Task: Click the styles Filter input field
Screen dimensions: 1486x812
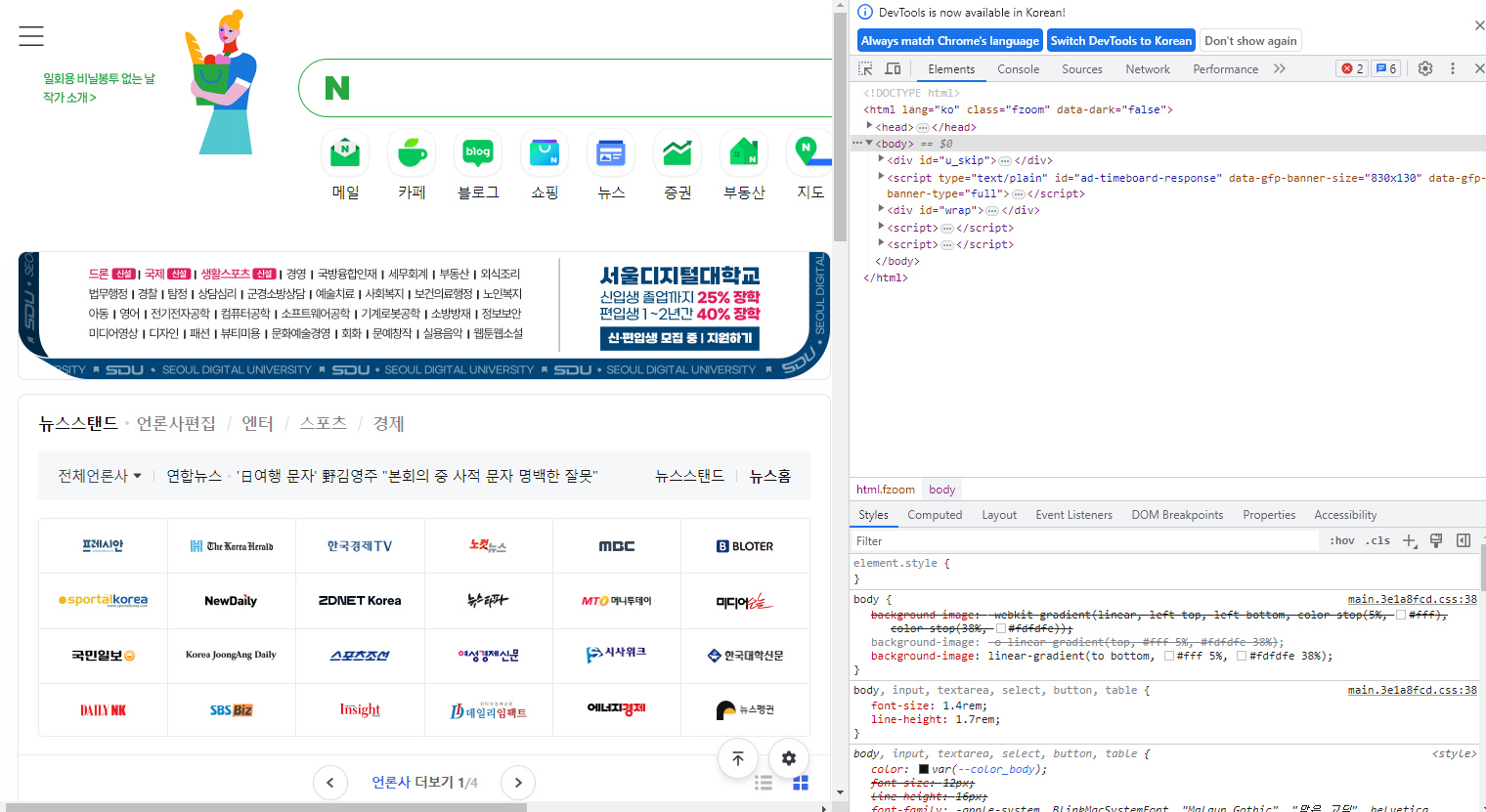Action: [1085, 540]
